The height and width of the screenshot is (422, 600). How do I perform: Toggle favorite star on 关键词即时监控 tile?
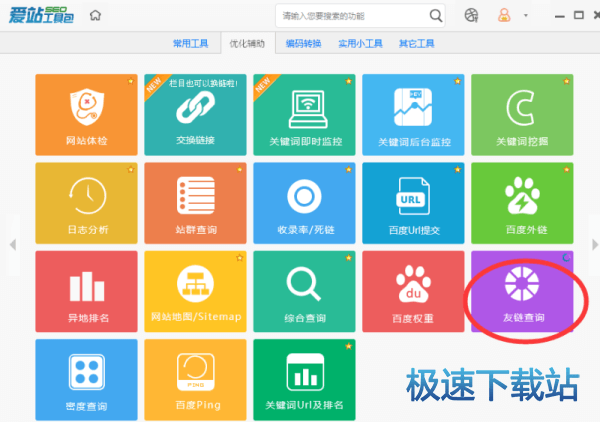coord(349,81)
